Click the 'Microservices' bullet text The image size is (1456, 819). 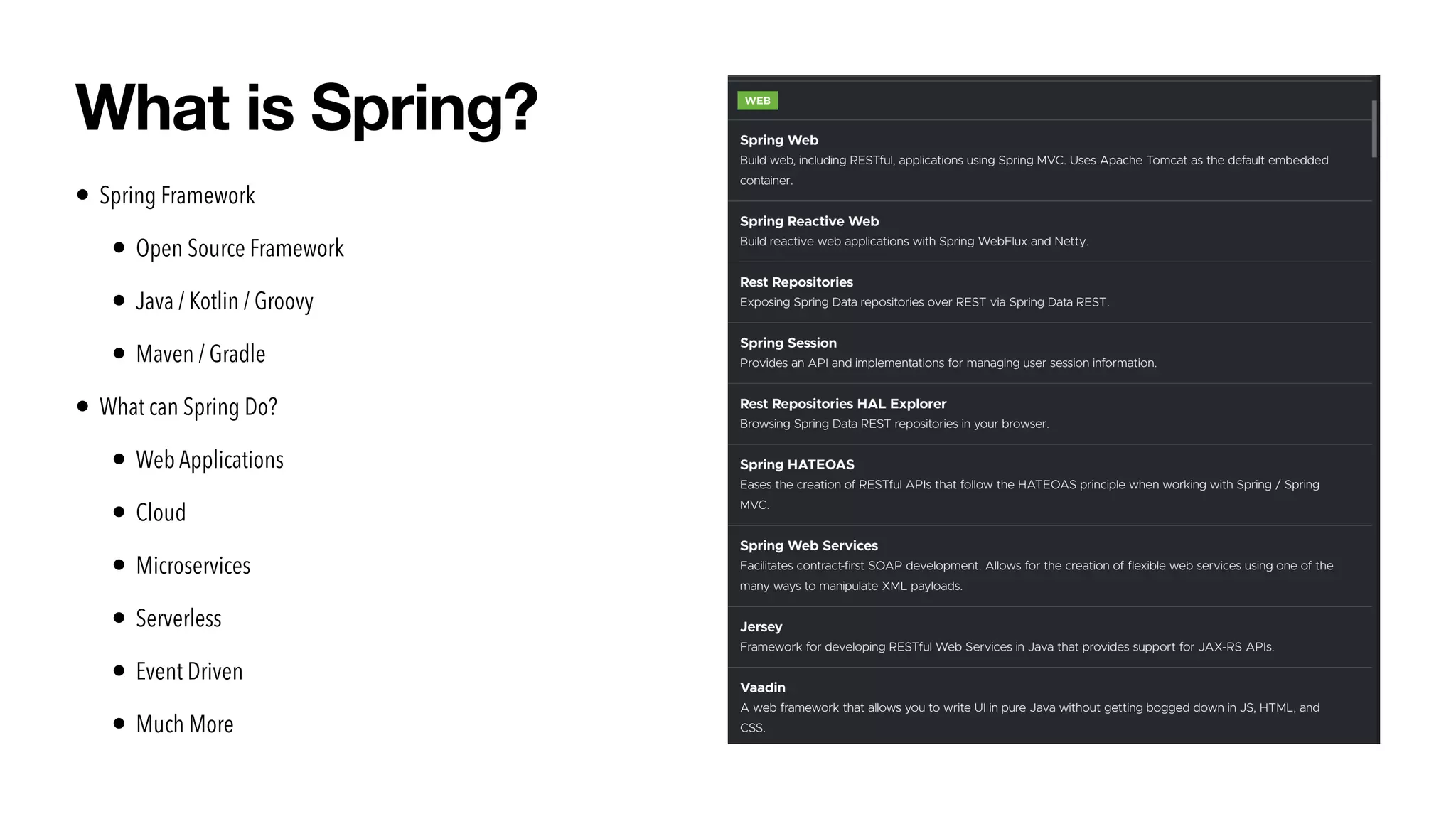pos(193,566)
